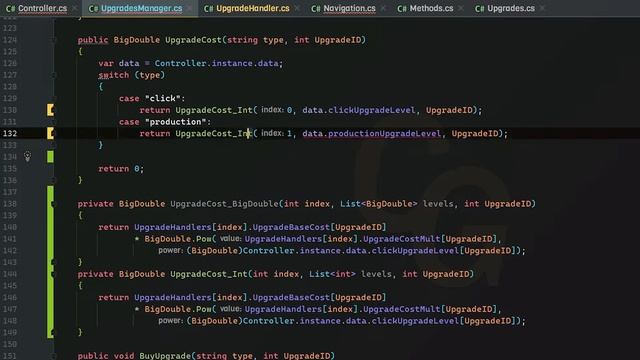Screen dimensions: 640x360
Task: Click the 'power:' hint on line 142
Action: (x=170, y=250)
